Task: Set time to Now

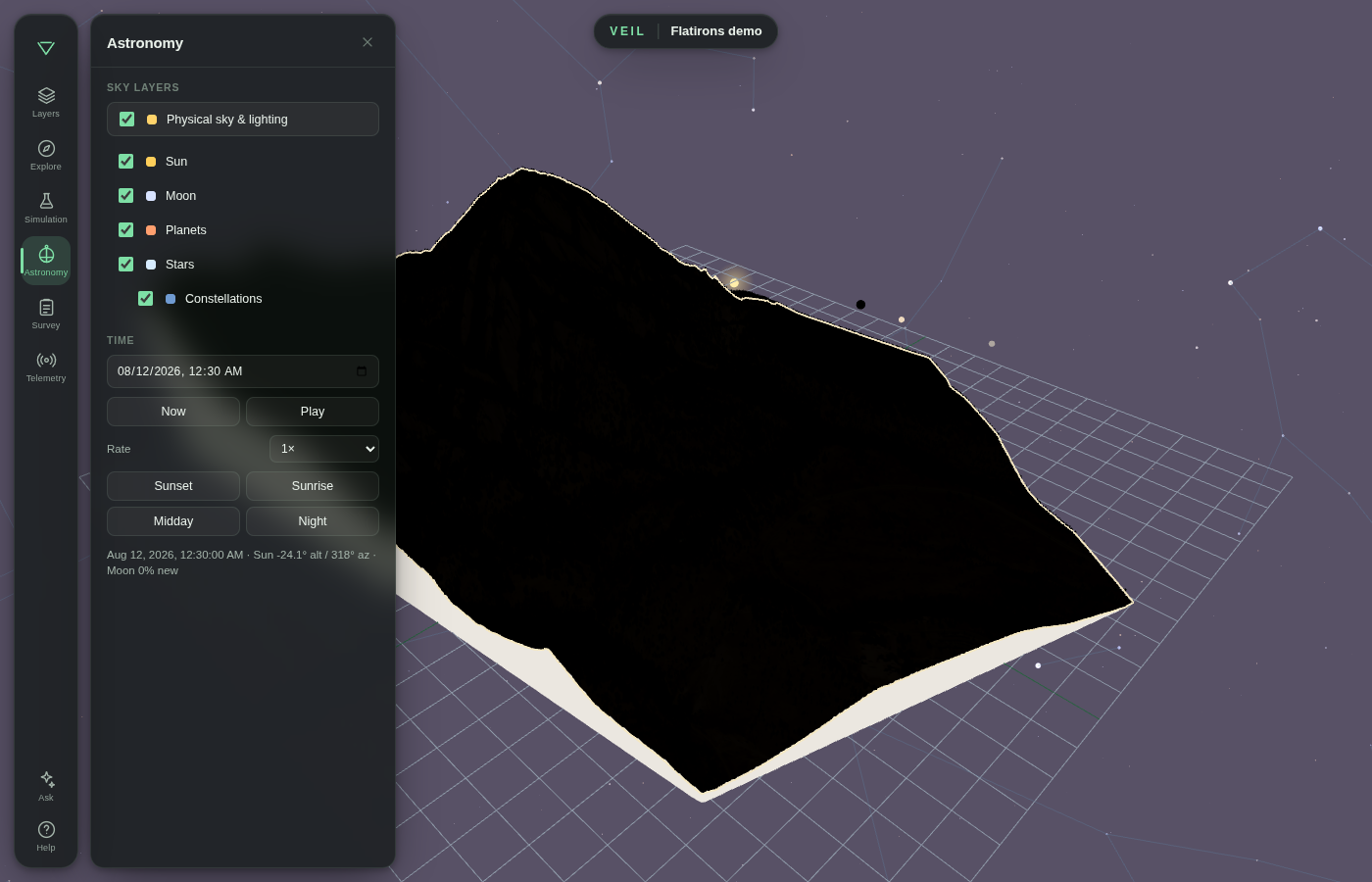Action: tap(173, 412)
